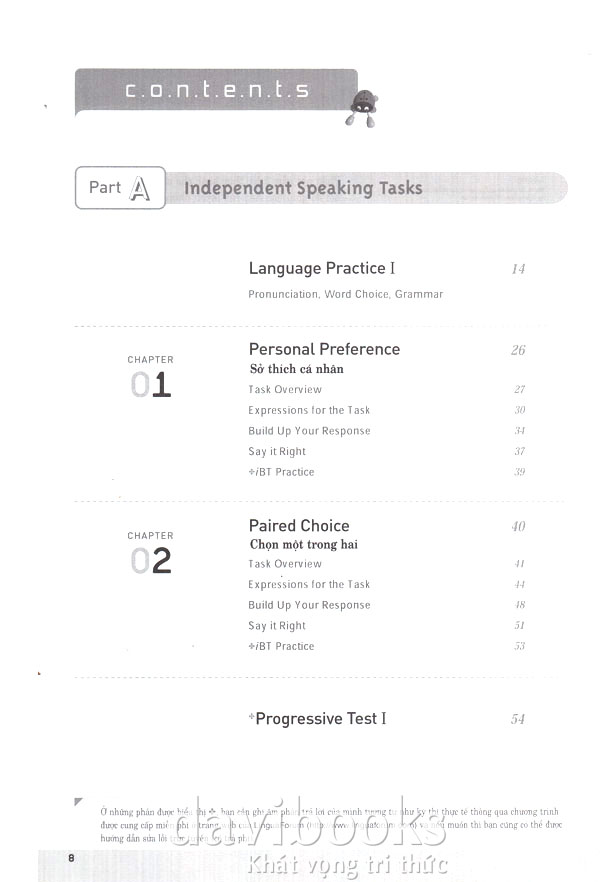600x882 pixels.
Task: Go to Task Overview on page 27
Action: 285,390
